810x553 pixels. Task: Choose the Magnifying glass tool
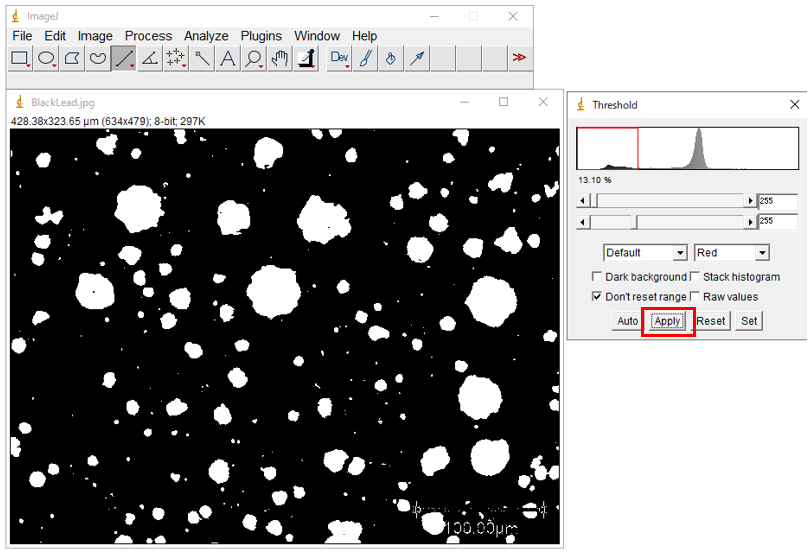pos(254,59)
